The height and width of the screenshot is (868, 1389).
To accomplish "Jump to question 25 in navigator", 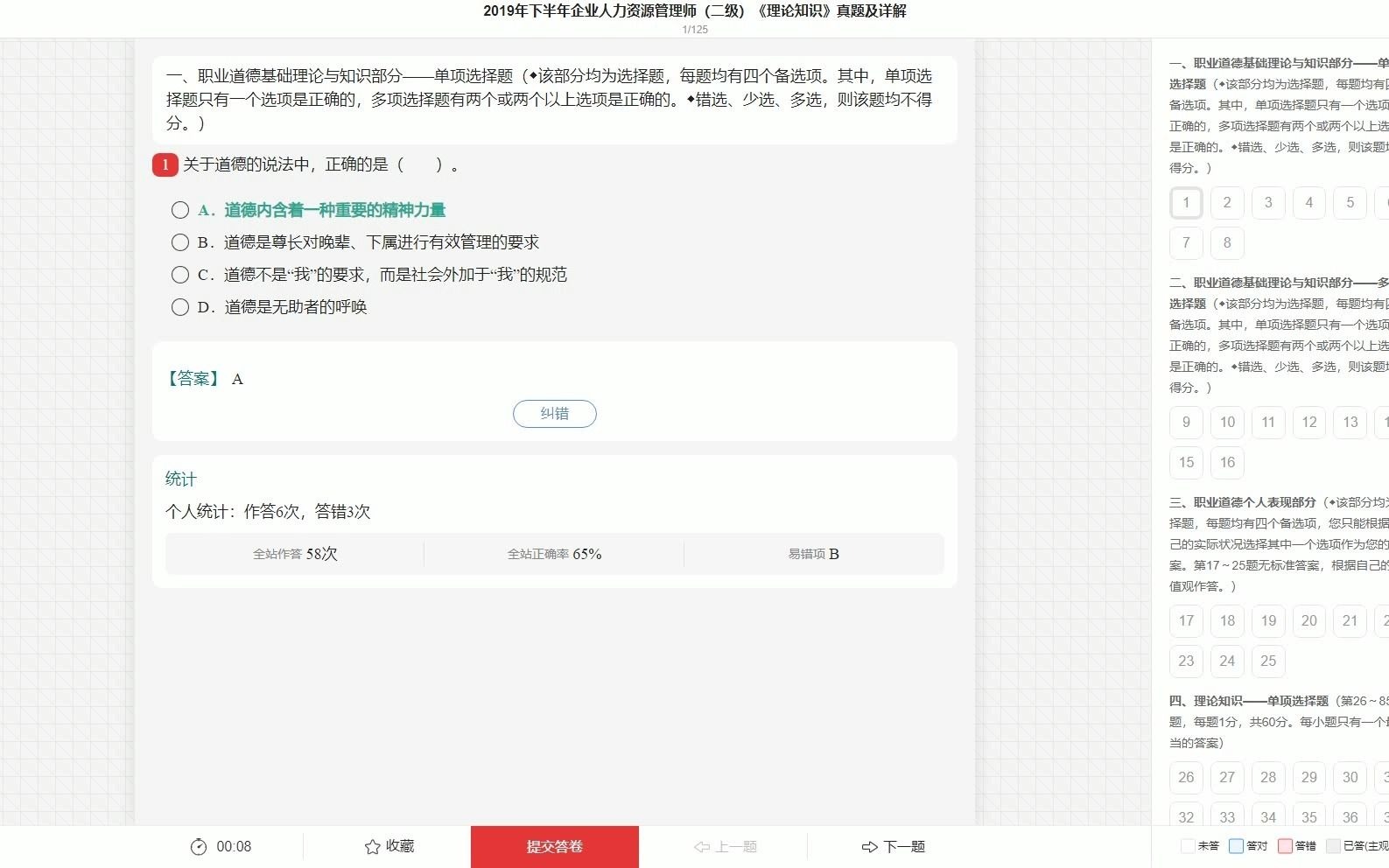I will click(x=1268, y=661).
